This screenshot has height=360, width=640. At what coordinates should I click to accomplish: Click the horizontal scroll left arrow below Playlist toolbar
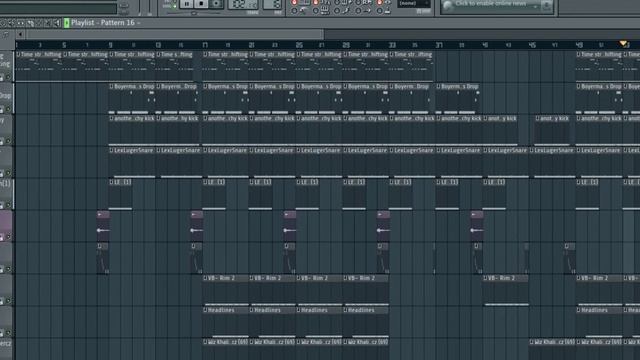[20, 35]
